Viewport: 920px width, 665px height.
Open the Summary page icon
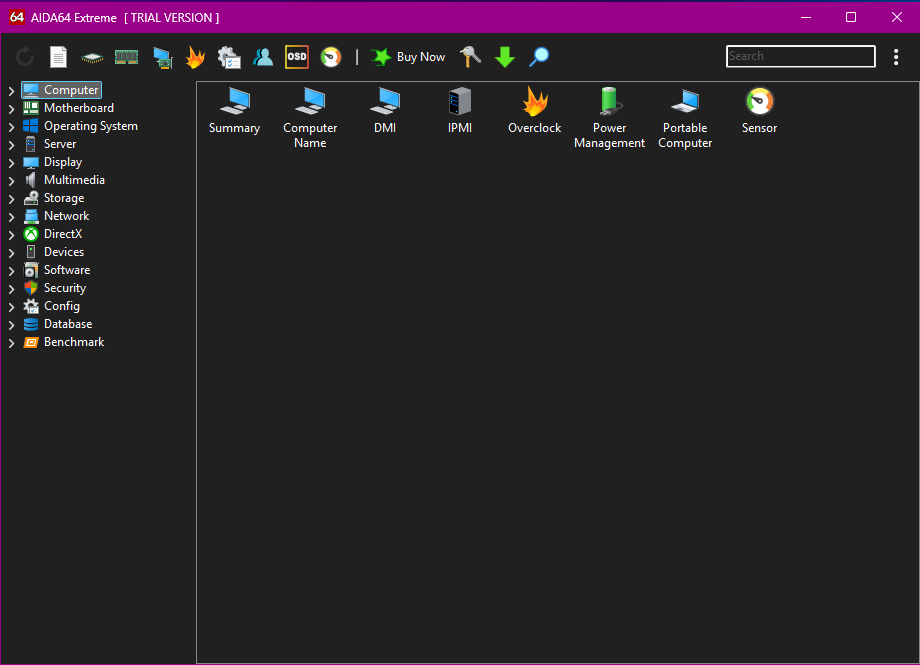tap(235, 111)
